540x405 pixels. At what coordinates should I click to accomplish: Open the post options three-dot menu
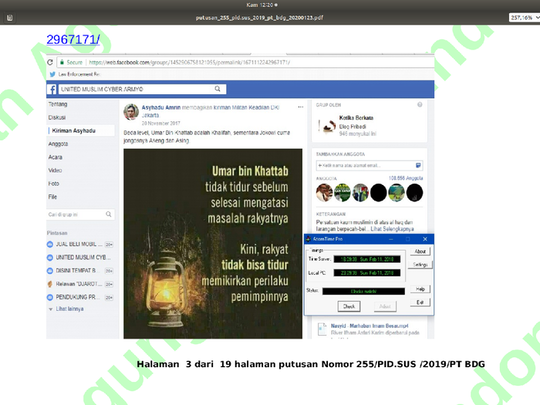(300, 107)
